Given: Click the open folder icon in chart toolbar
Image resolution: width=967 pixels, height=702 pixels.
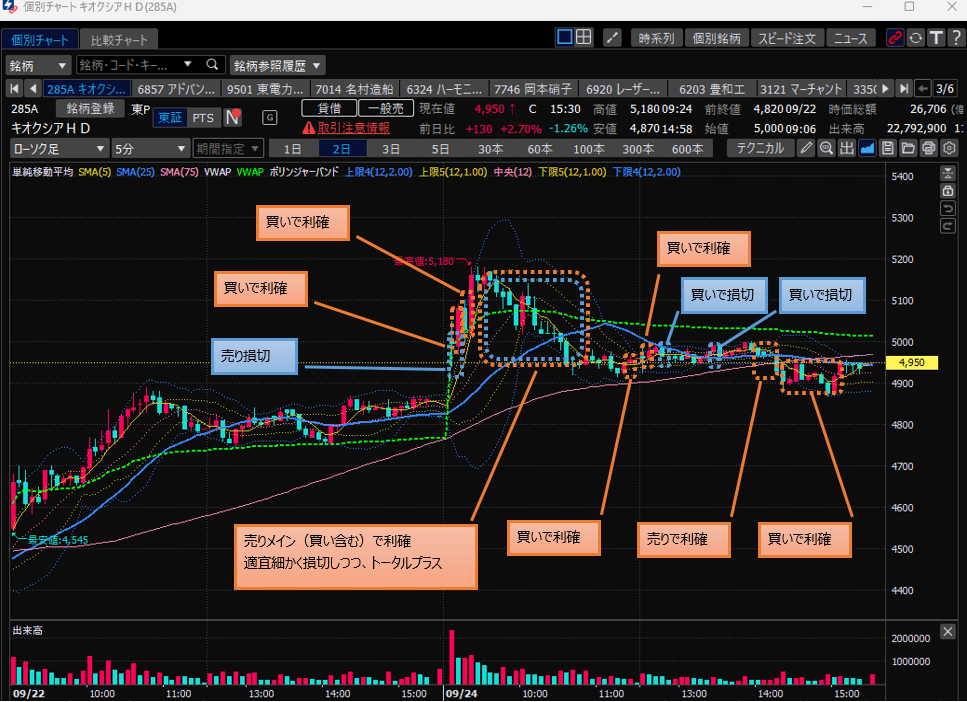Looking at the screenshot, I should (908, 148).
